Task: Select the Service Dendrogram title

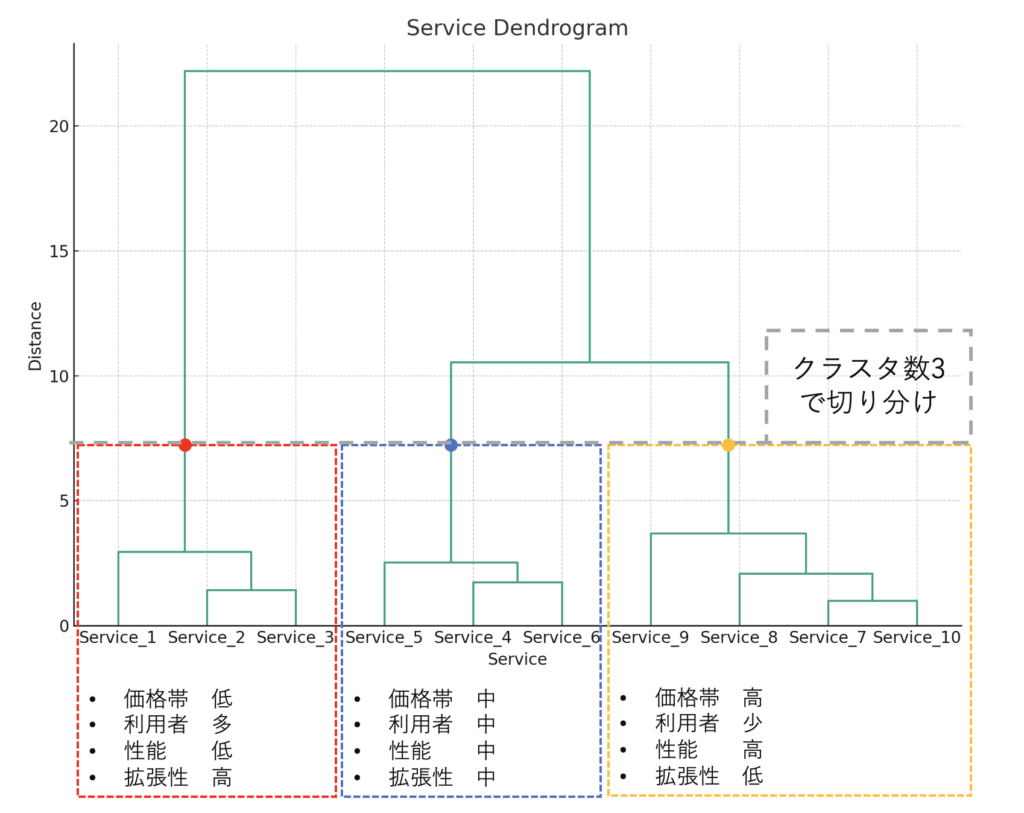Action: pyautogui.click(x=516, y=28)
